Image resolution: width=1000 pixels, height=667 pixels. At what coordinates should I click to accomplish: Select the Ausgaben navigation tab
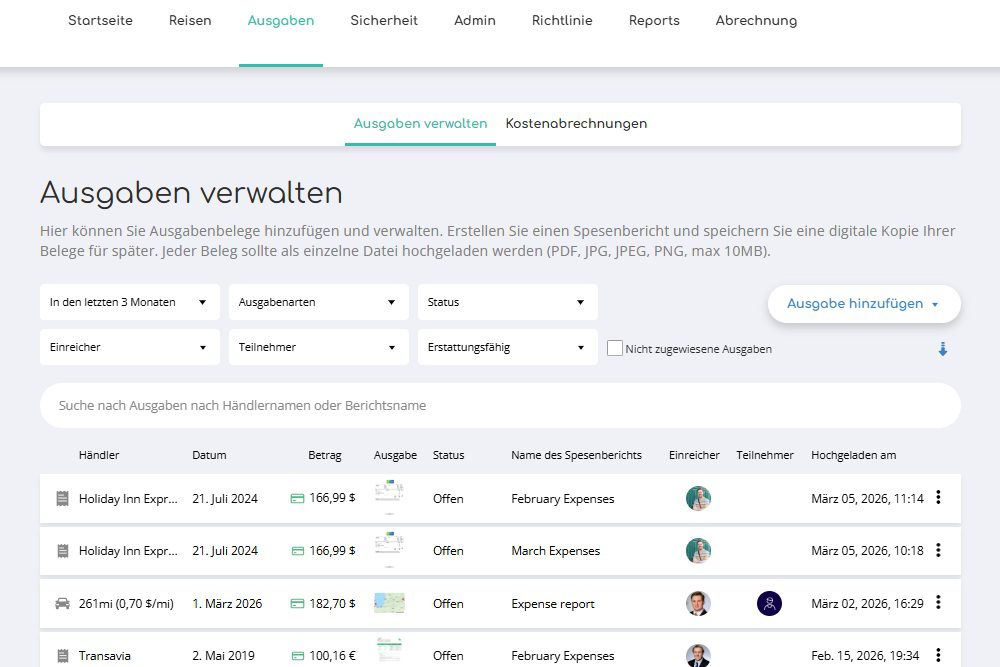281,20
